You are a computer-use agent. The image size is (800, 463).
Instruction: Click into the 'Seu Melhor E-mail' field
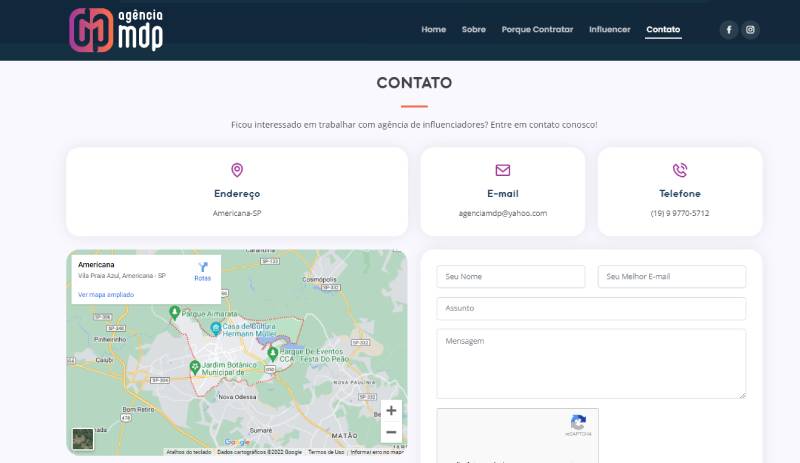pos(672,276)
